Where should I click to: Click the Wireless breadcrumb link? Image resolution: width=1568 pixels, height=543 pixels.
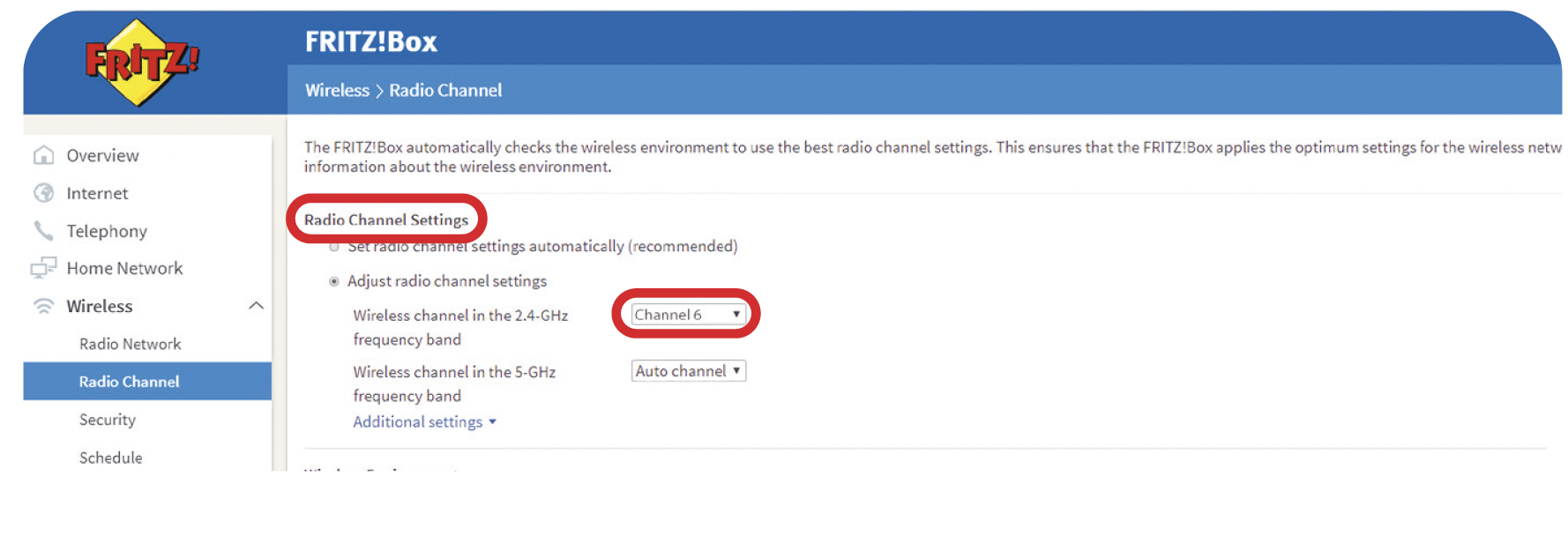(x=337, y=90)
